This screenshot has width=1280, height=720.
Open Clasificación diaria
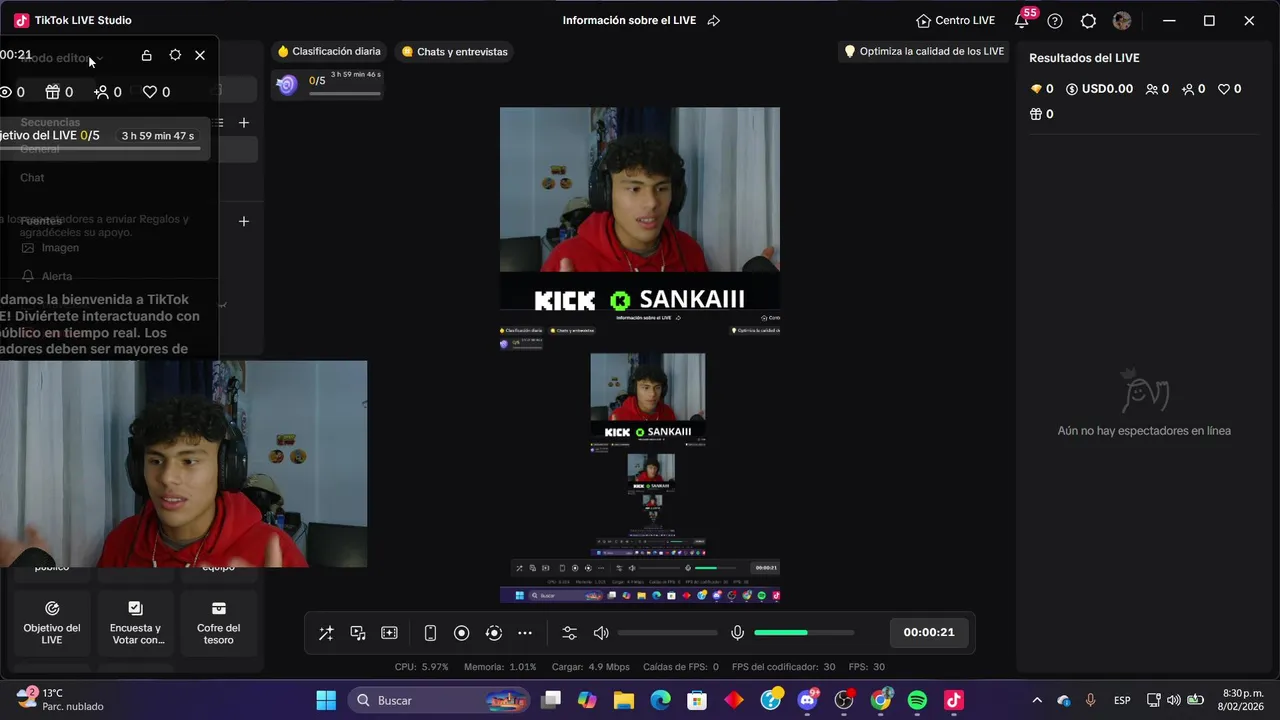point(329,52)
